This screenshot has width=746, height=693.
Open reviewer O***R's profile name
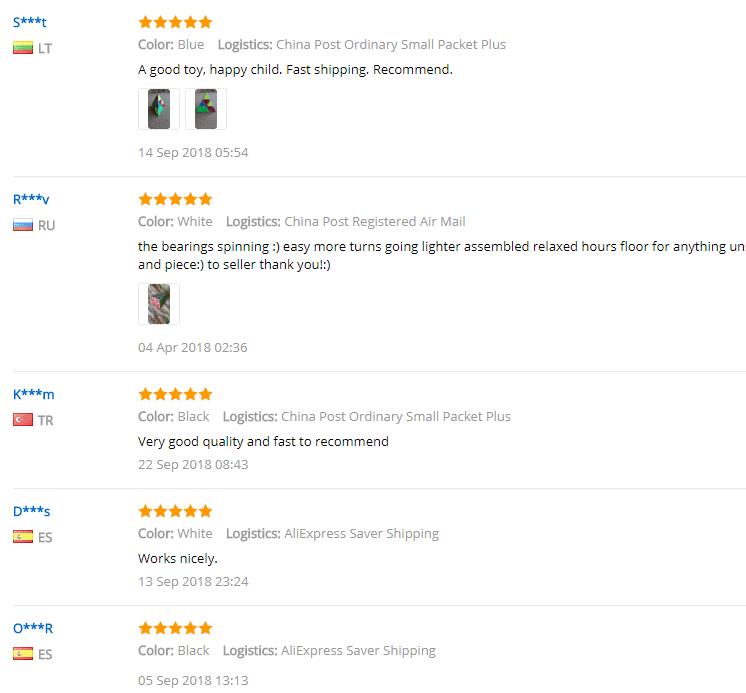33,628
